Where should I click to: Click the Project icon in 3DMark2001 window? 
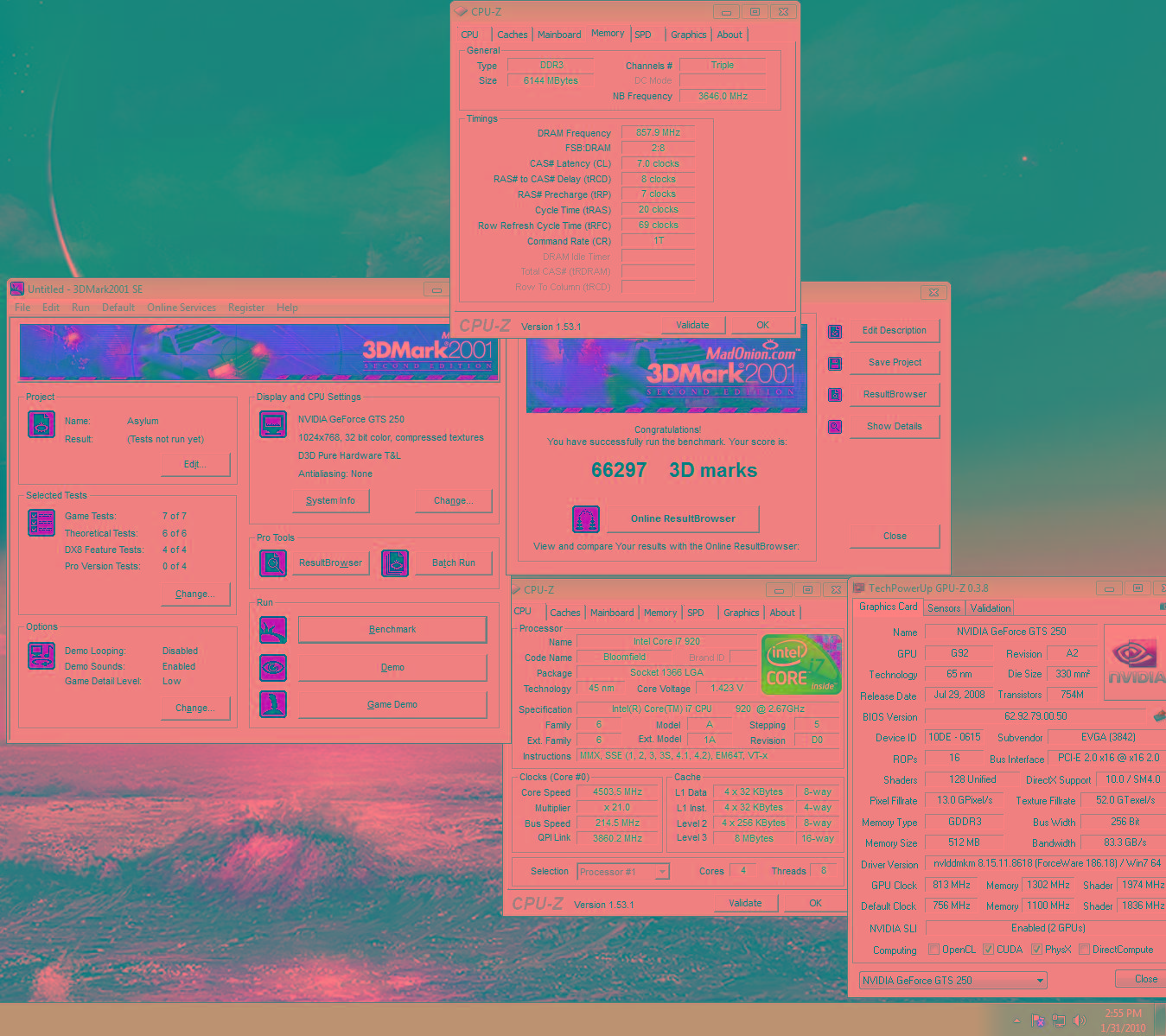click(41, 424)
